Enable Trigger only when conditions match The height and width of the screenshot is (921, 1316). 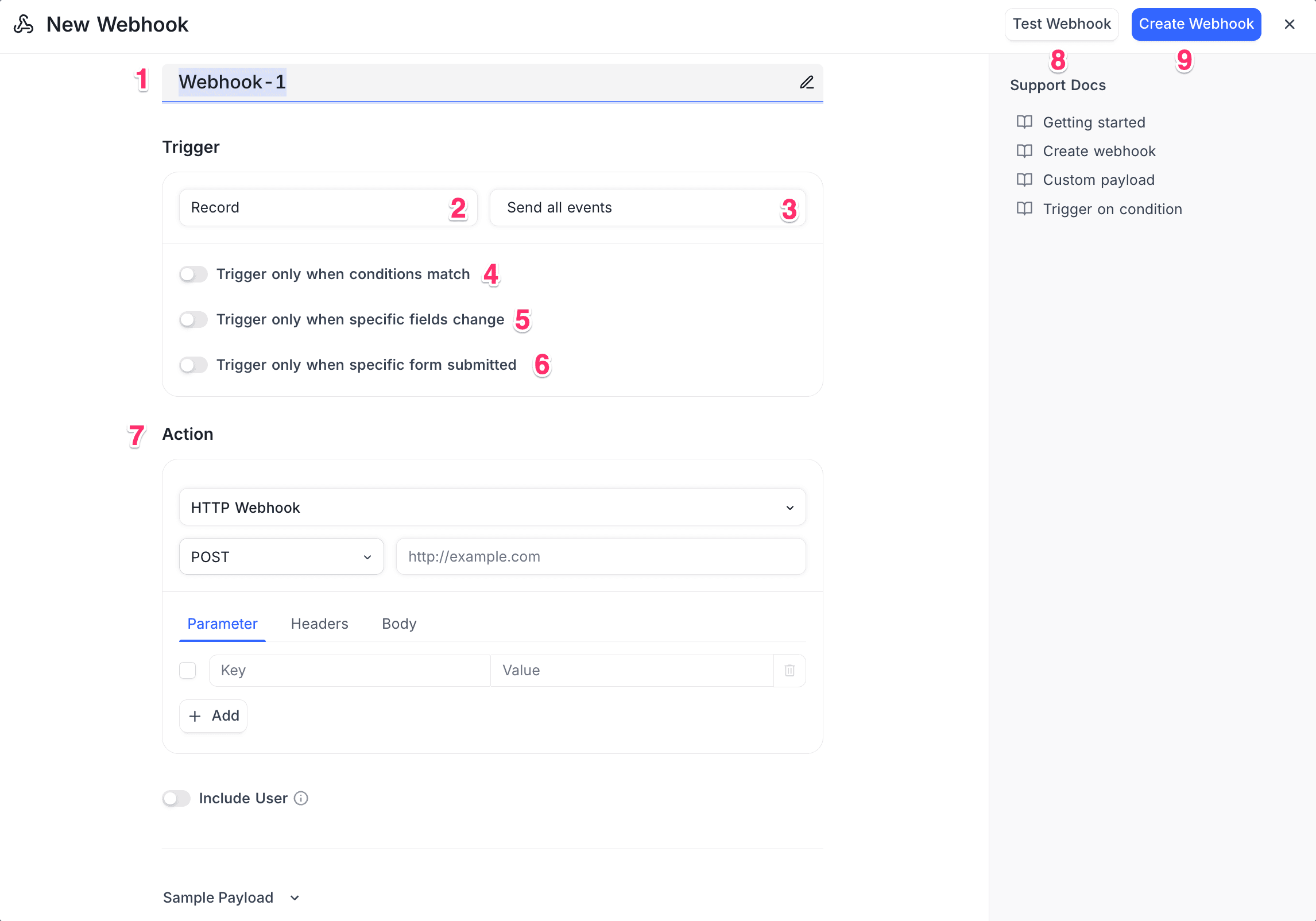coord(193,274)
